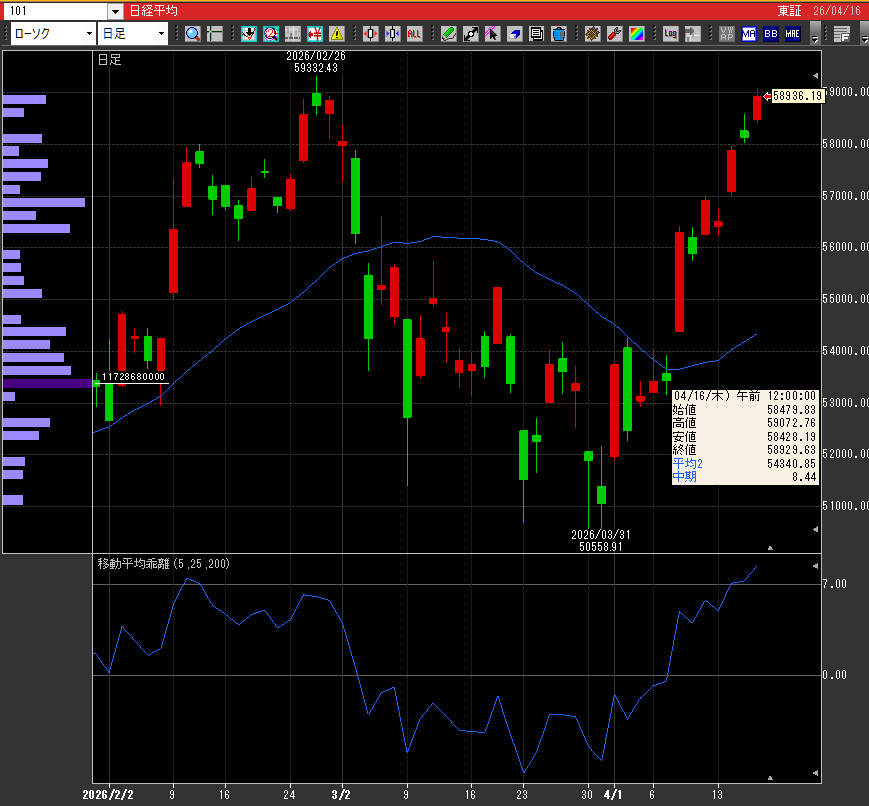The image size is (869, 806).
Task: Click the down-arrow chart icon
Action: [248, 34]
